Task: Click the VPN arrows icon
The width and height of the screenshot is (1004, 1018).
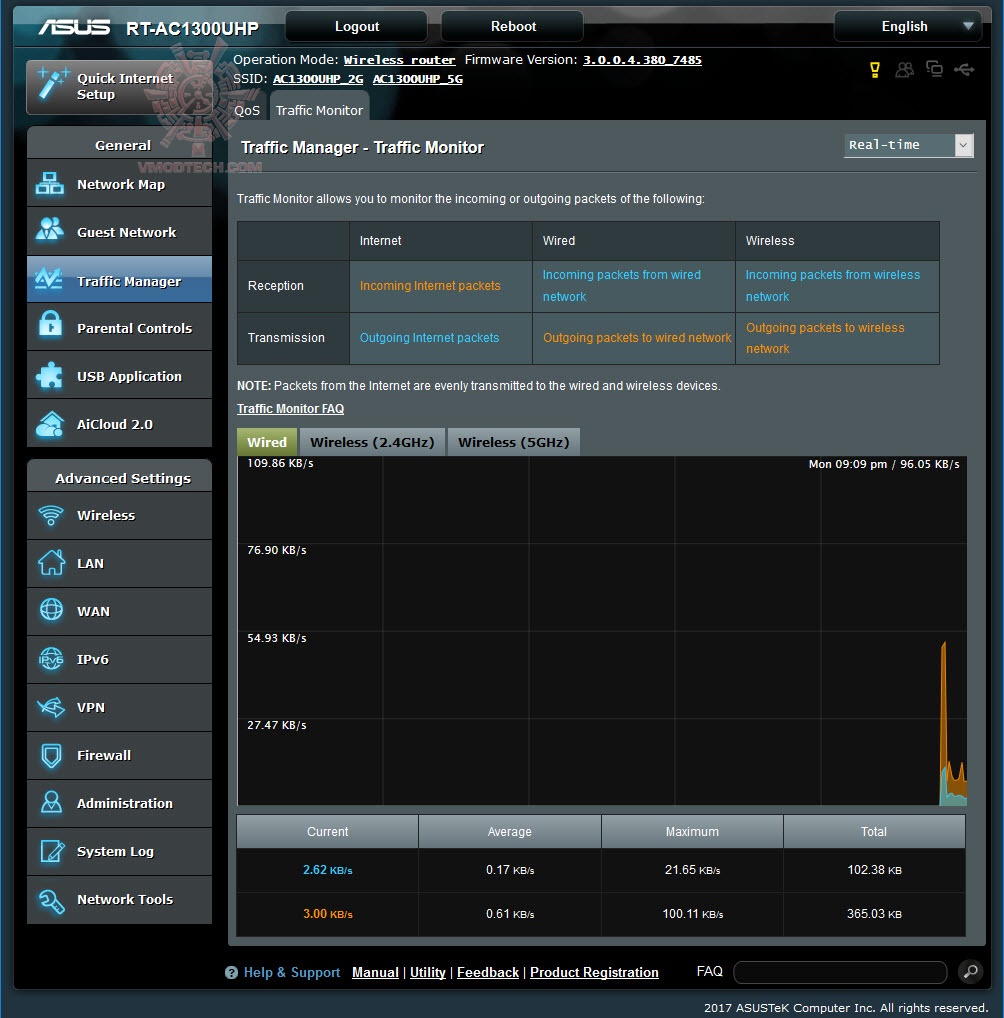Action: (51, 706)
